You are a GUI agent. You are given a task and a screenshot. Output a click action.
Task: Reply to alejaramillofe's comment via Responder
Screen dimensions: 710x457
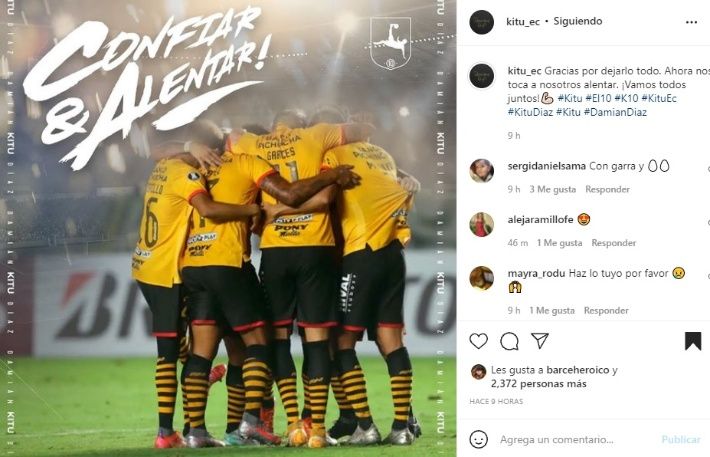(614, 243)
